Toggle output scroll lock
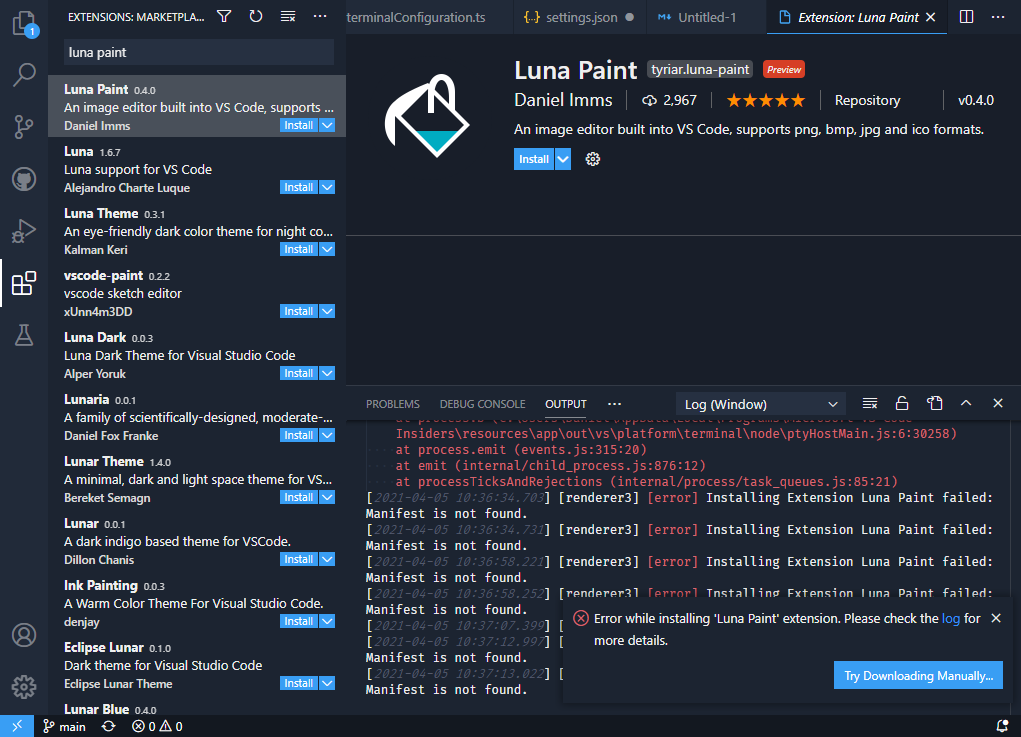The image size is (1021, 737). click(x=902, y=404)
